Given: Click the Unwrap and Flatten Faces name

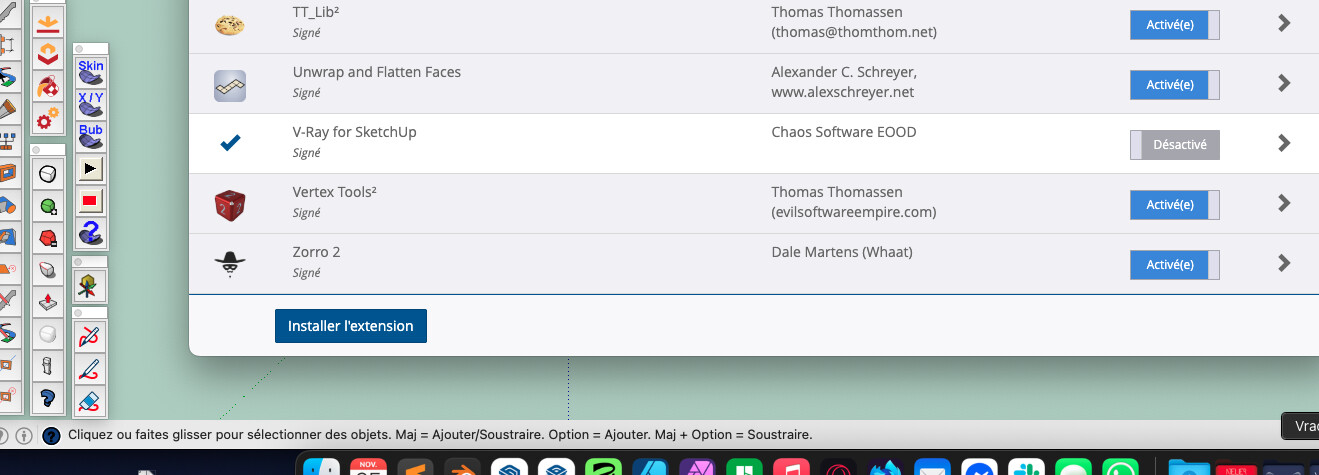Looking at the screenshot, I should click(377, 72).
